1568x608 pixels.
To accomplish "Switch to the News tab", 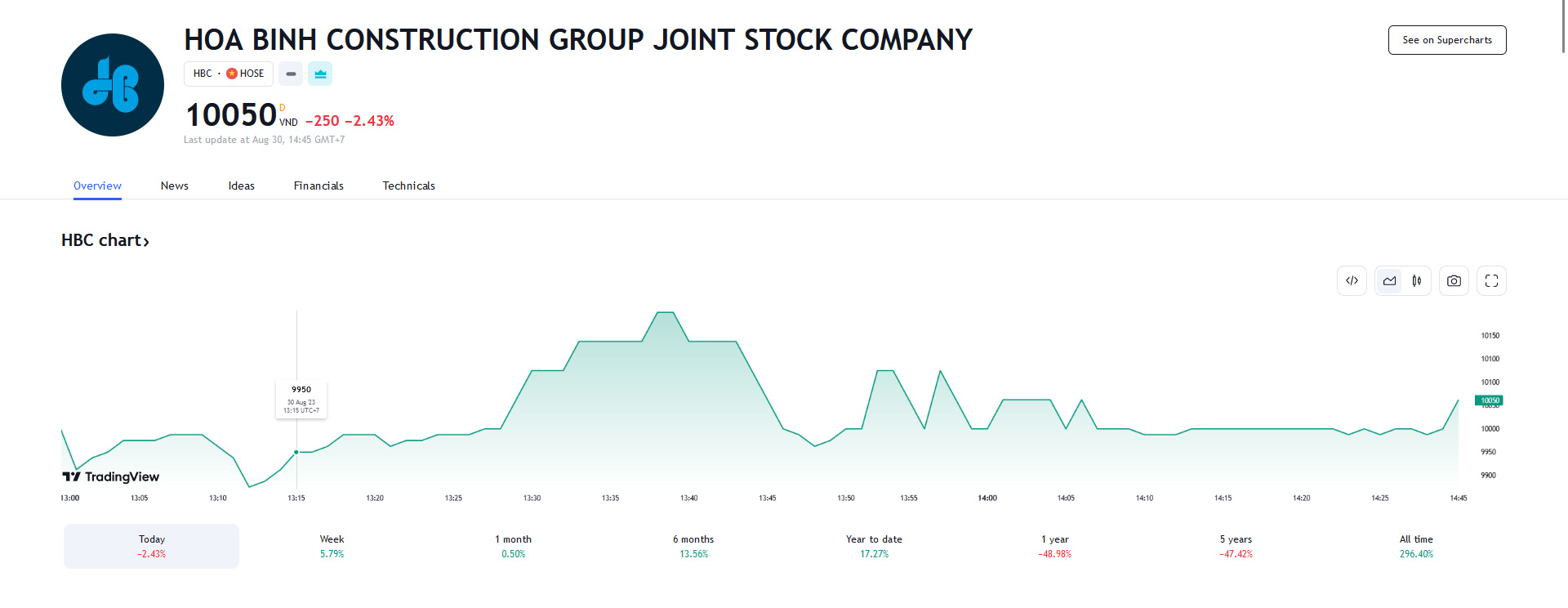I will (x=175, y=186).
